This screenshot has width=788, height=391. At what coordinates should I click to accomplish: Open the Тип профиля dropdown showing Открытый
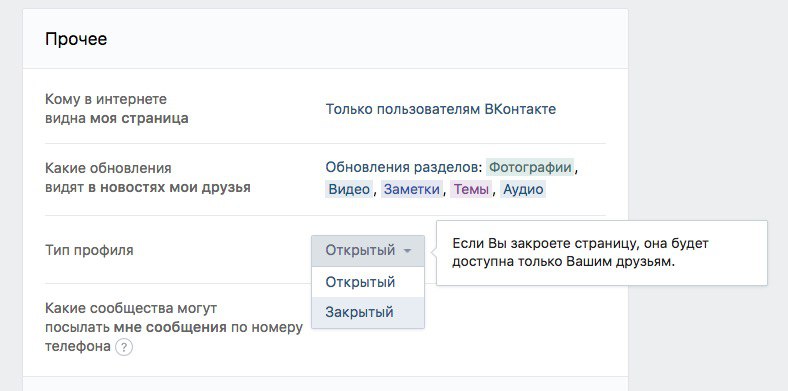point(368,250)
